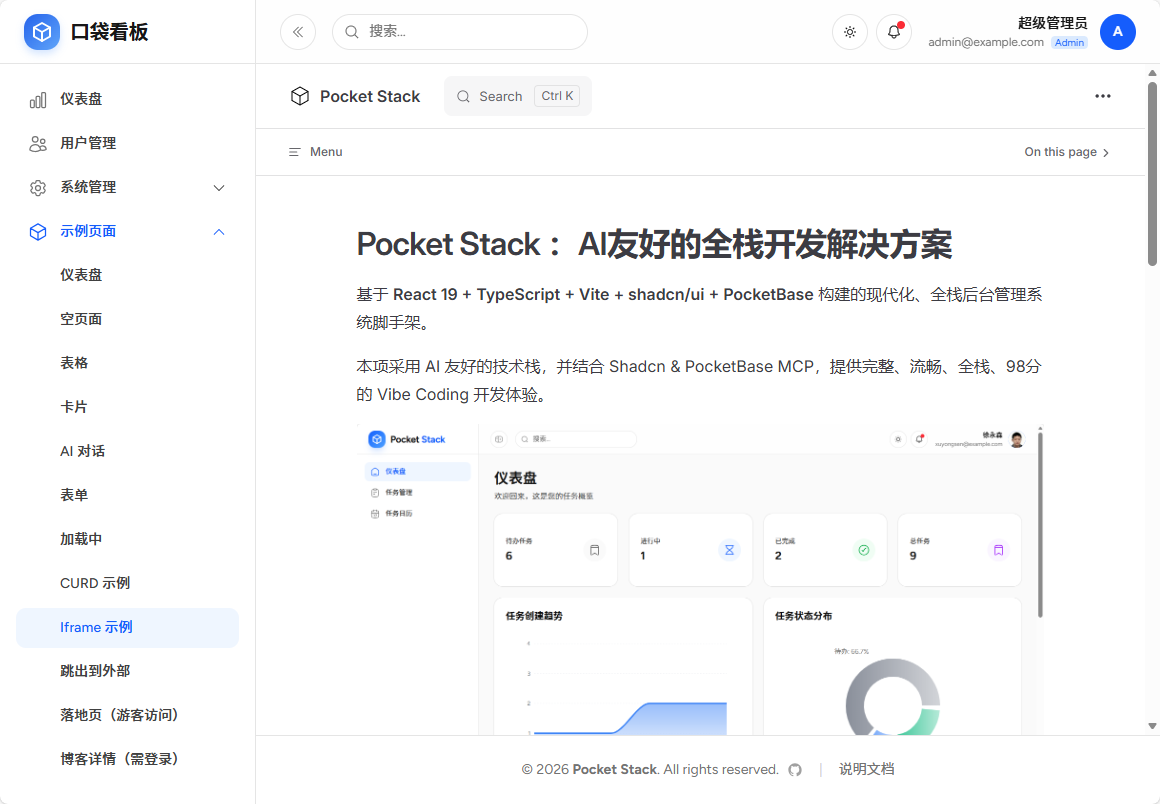Toggle the light/dark theme sun icon
Viewport: 1160px width, 804px height.
[x=849, y=32]
